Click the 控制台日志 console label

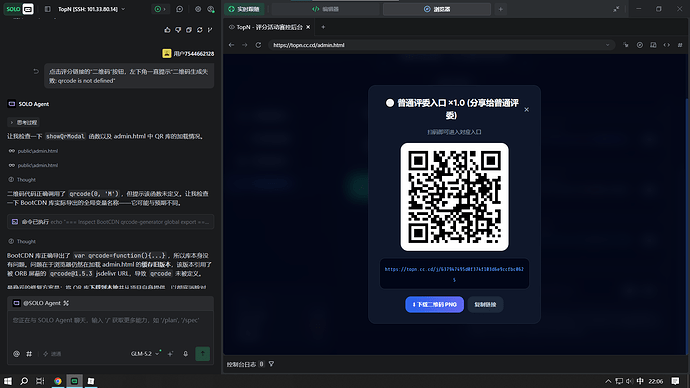(241, 364)
